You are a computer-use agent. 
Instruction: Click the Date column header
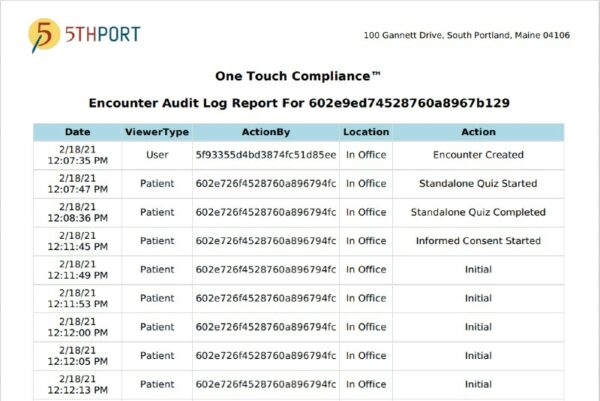[77, 132]
